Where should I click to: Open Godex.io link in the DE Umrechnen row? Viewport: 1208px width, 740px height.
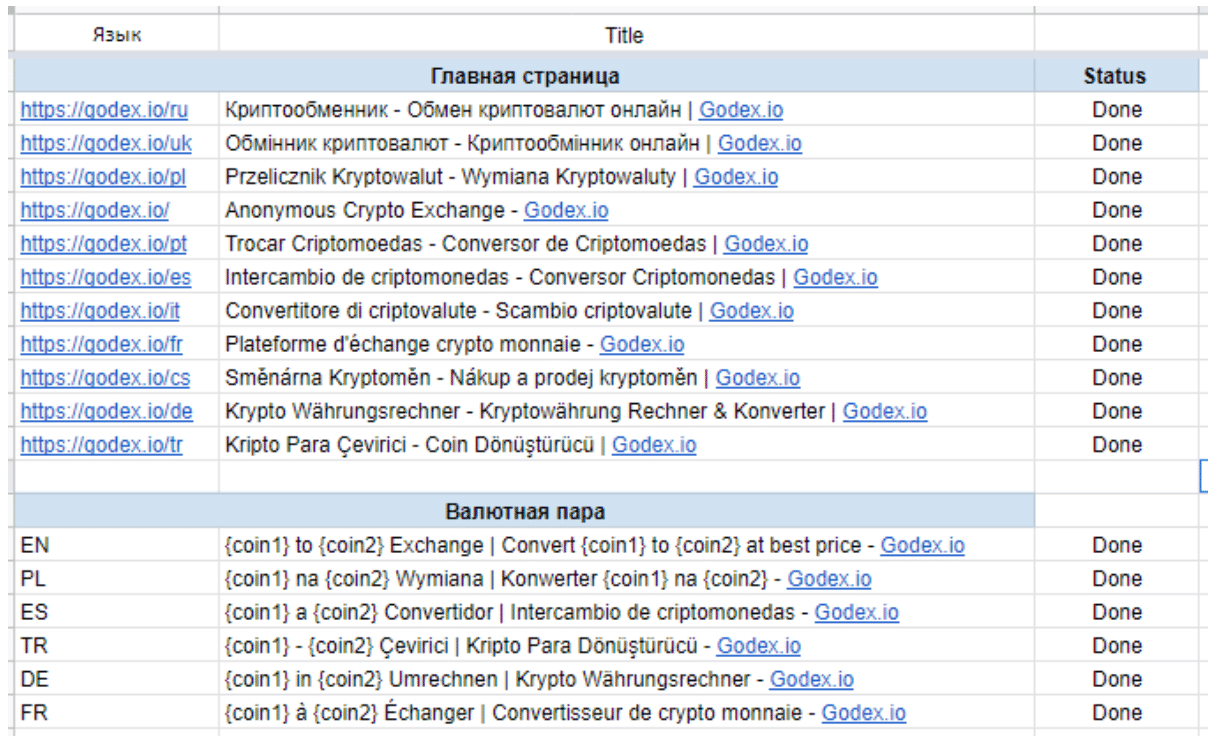(x=811, y=680)
